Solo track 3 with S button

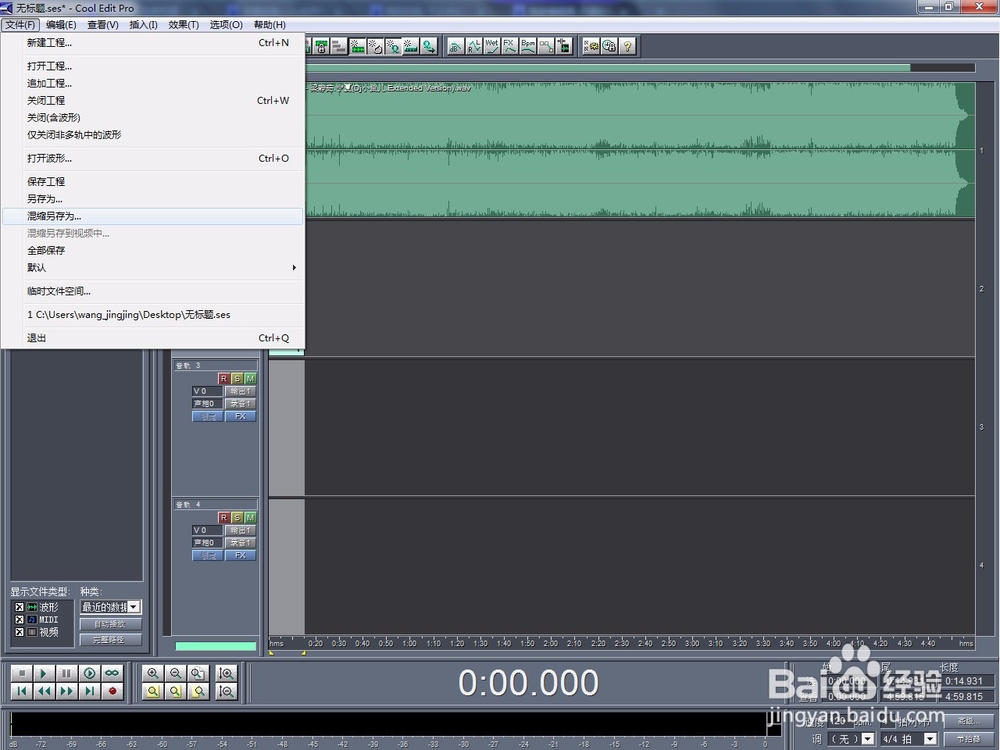[x=237, y=378]
